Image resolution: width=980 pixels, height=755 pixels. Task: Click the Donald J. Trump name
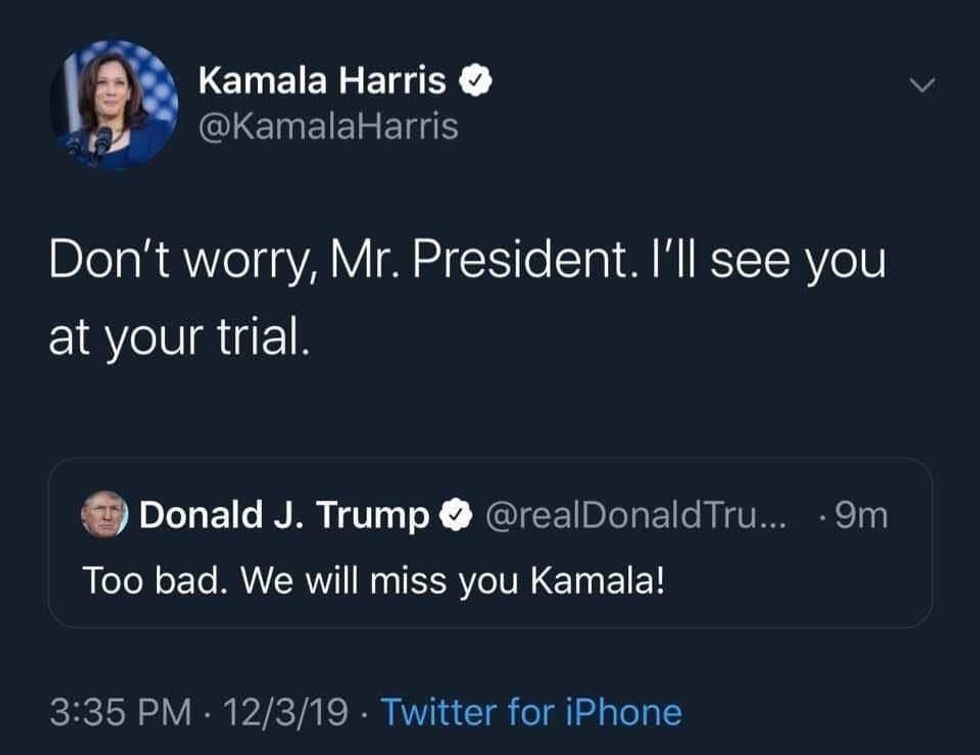[285, 516]
